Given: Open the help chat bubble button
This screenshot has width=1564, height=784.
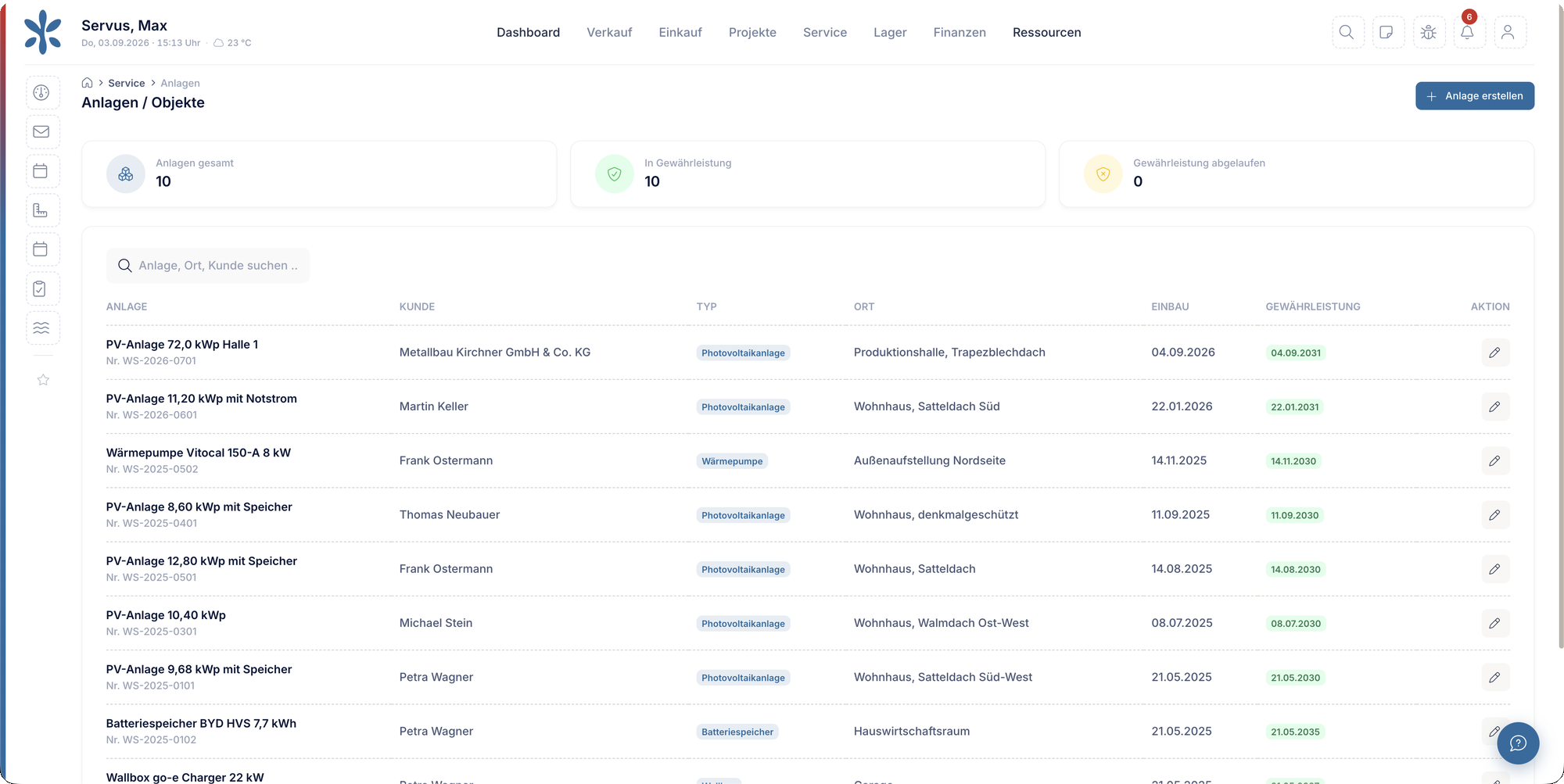Looking at the screenshot, I should coord(1518,743).
